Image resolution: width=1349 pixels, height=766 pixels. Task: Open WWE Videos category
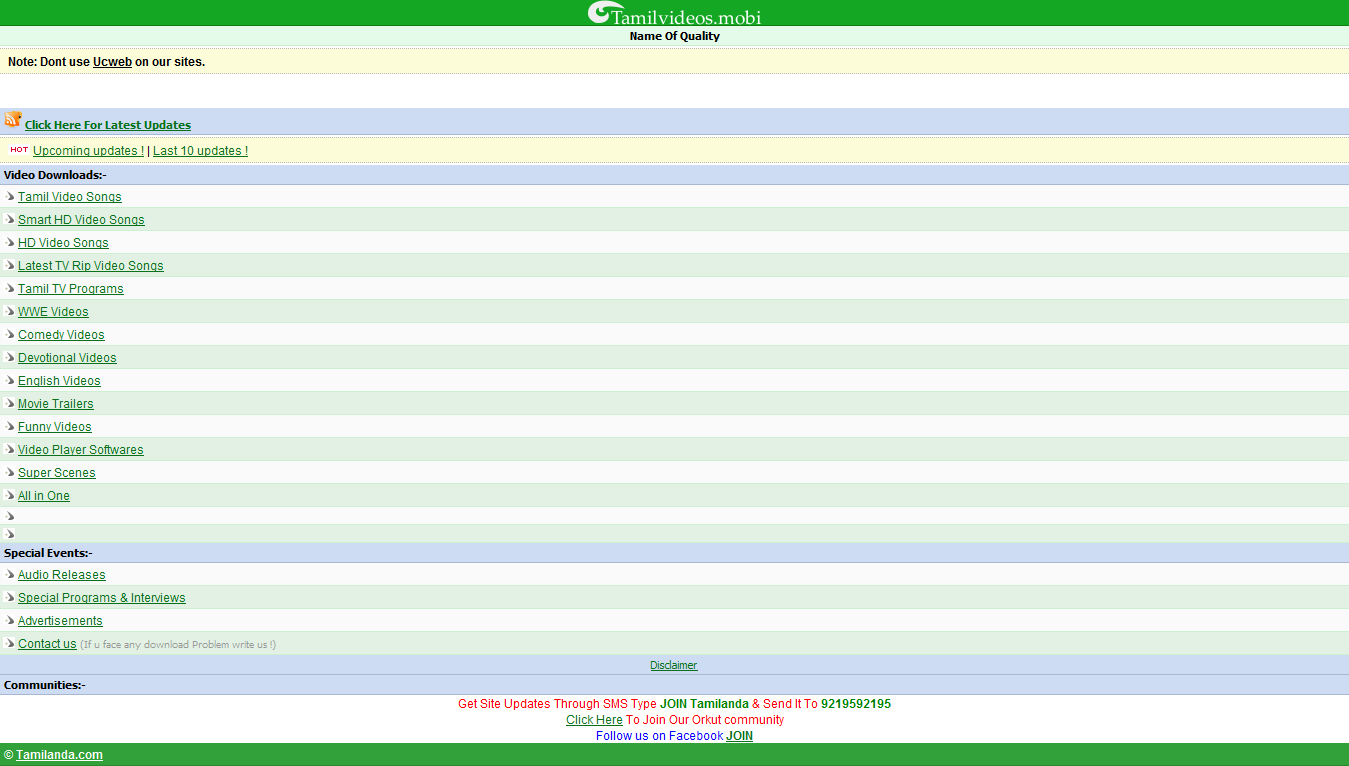point(53,312)
